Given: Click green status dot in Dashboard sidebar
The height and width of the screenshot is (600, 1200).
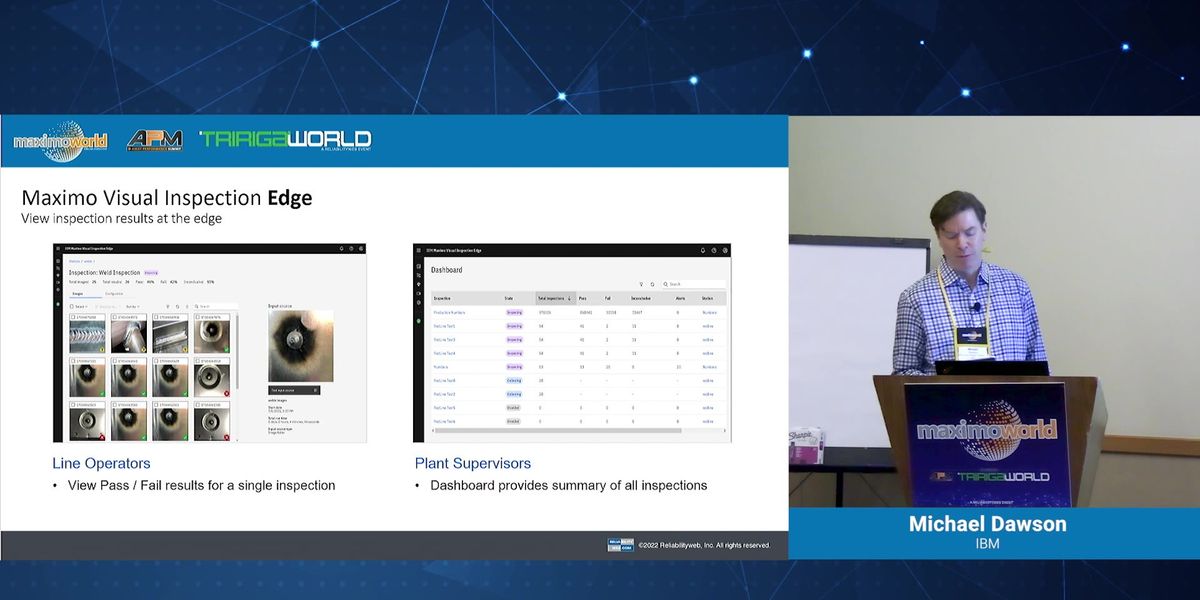Looking at the screenshot, I should (419, 320).
